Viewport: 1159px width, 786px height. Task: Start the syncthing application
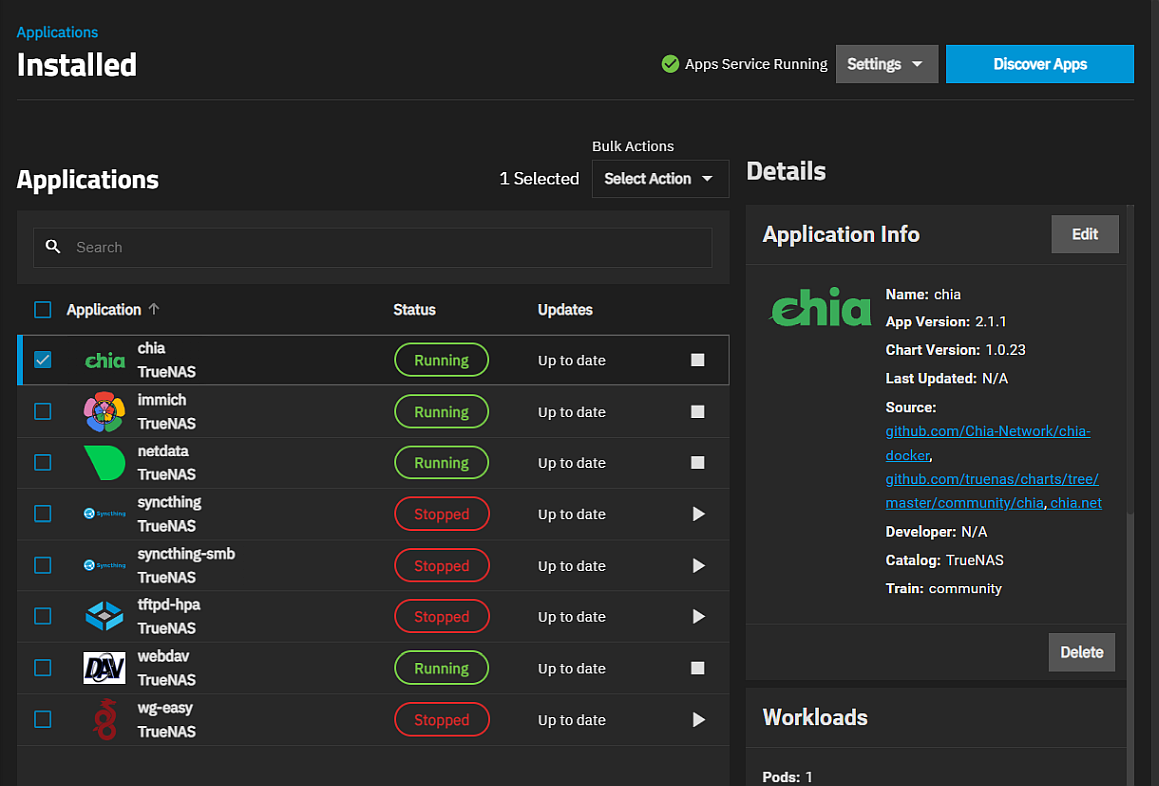coord(699,514)
